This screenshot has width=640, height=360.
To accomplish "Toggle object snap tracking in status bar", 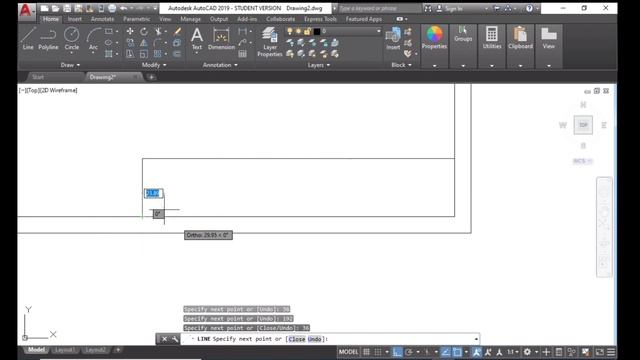I will tap(445, 352).
